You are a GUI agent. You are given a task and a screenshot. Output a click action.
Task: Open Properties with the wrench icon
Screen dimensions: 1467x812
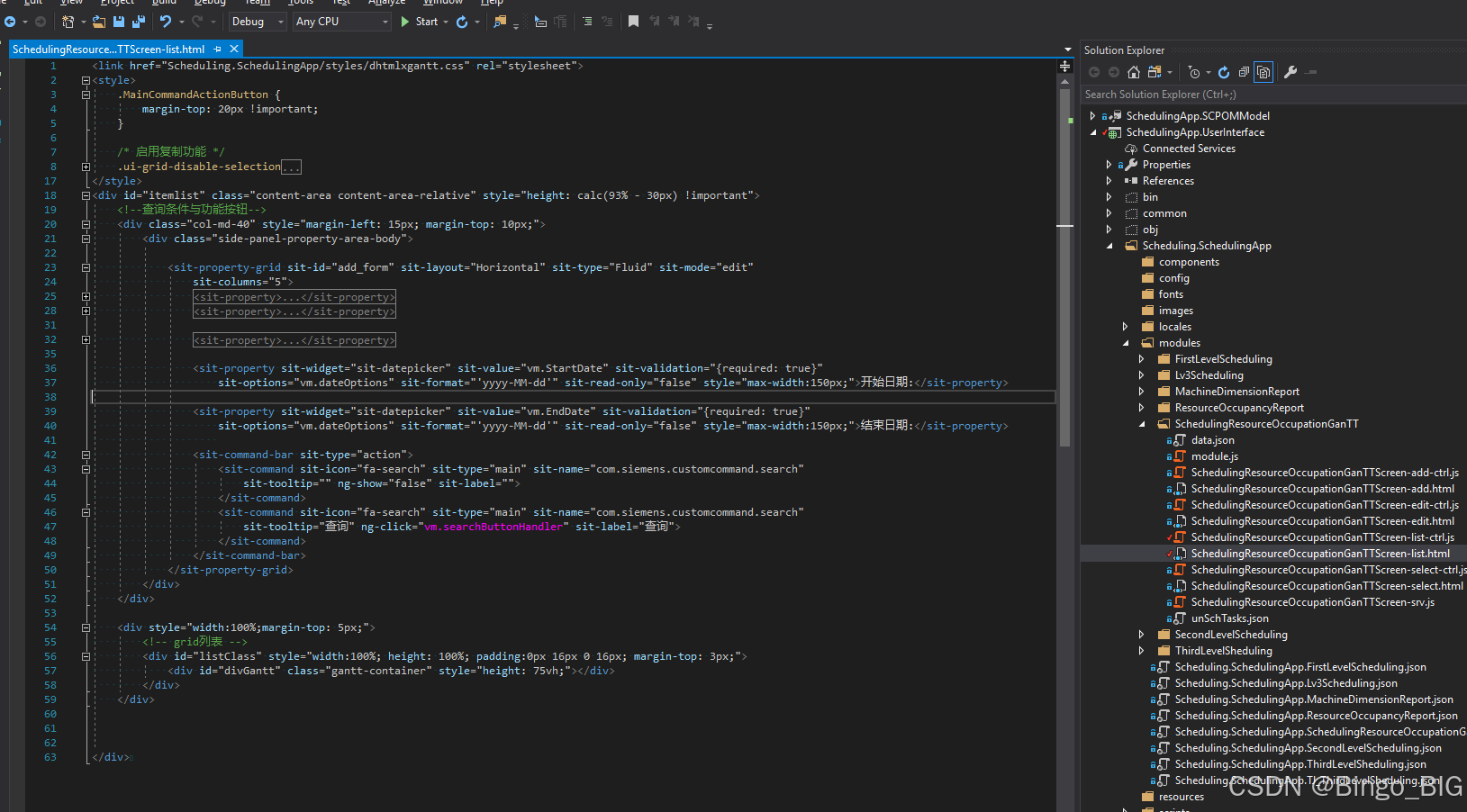pos(1290,72)
